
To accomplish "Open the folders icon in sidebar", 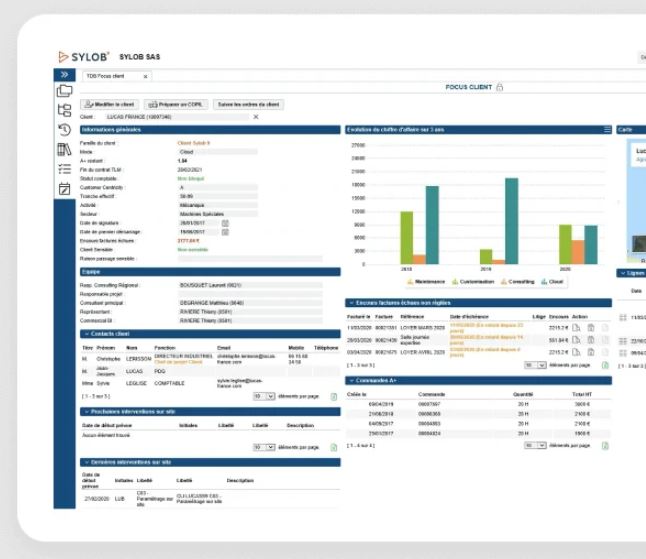I will pyautogui.click(x=64, y=91).
